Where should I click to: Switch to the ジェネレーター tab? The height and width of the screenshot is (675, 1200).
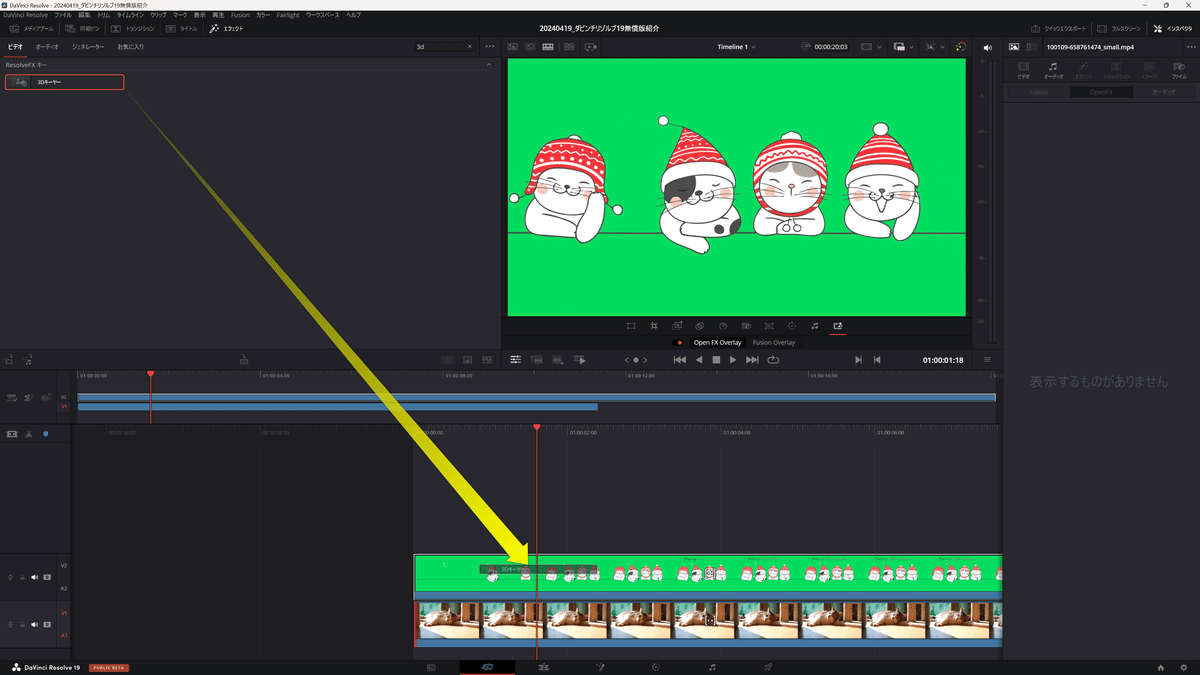[88, 47]
